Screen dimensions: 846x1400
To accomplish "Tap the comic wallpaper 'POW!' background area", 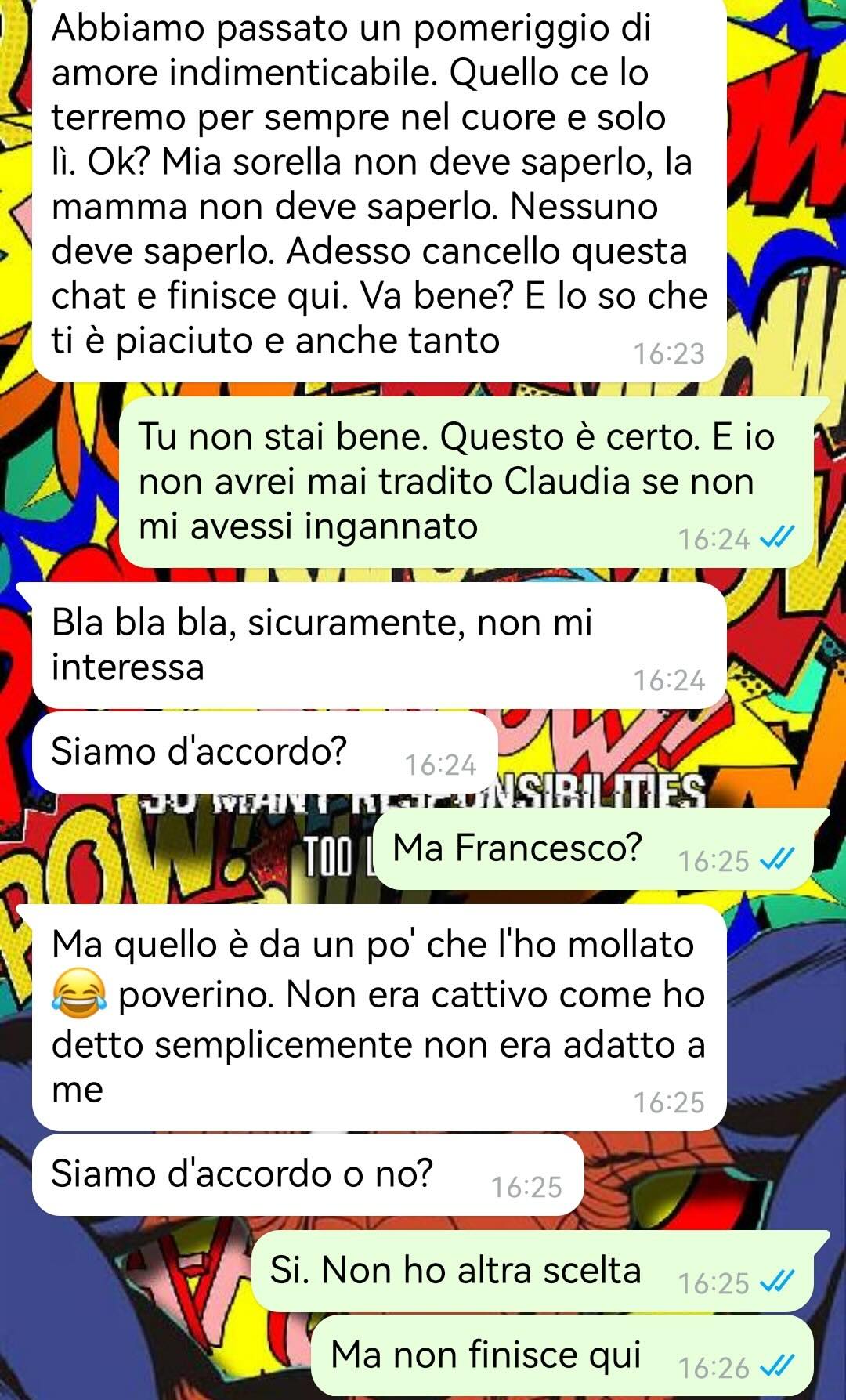I will point(125,854).
